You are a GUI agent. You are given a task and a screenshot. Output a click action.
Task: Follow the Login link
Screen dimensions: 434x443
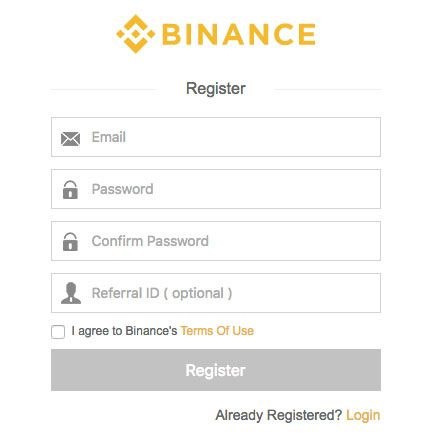[x=363, y=416]
